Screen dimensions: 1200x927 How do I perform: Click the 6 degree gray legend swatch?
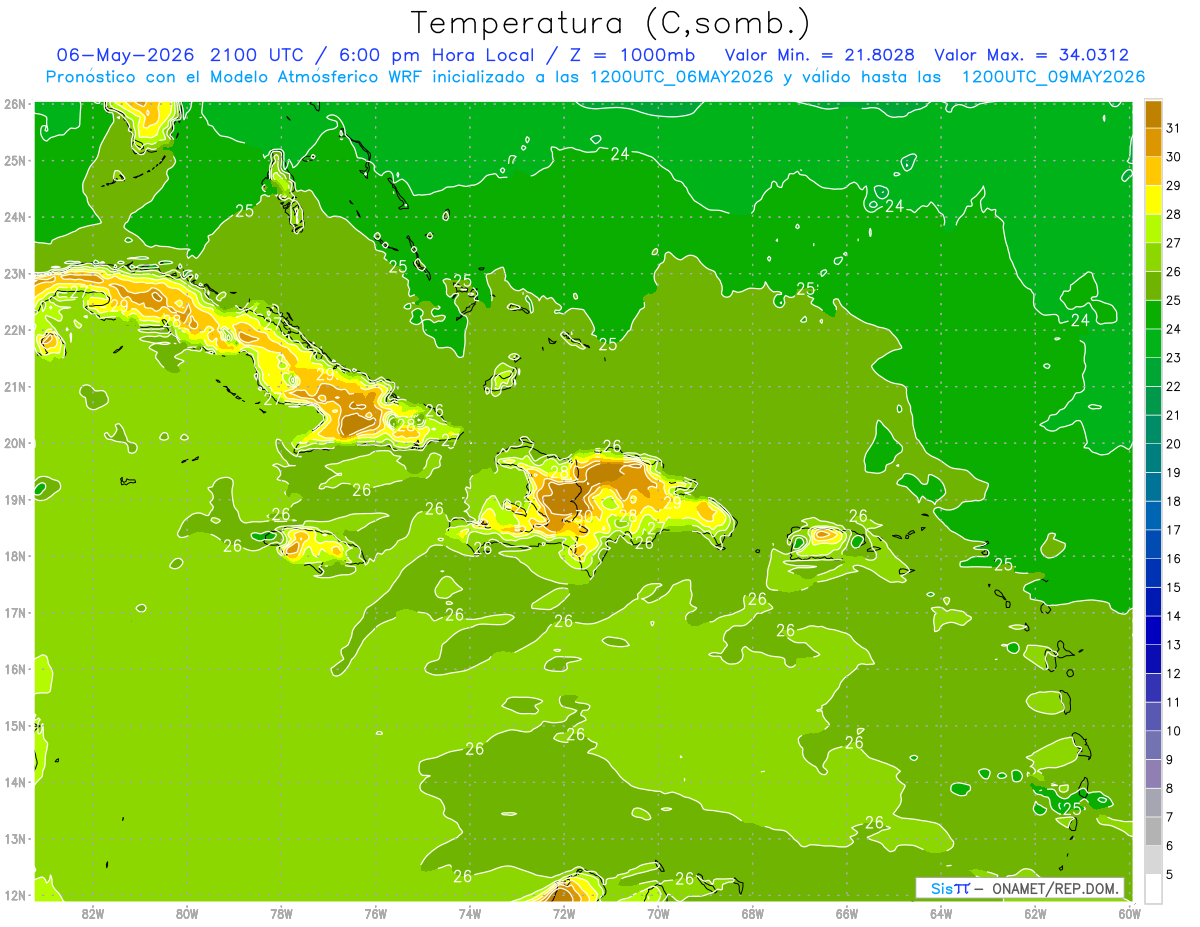click(x=1153, y=831)
